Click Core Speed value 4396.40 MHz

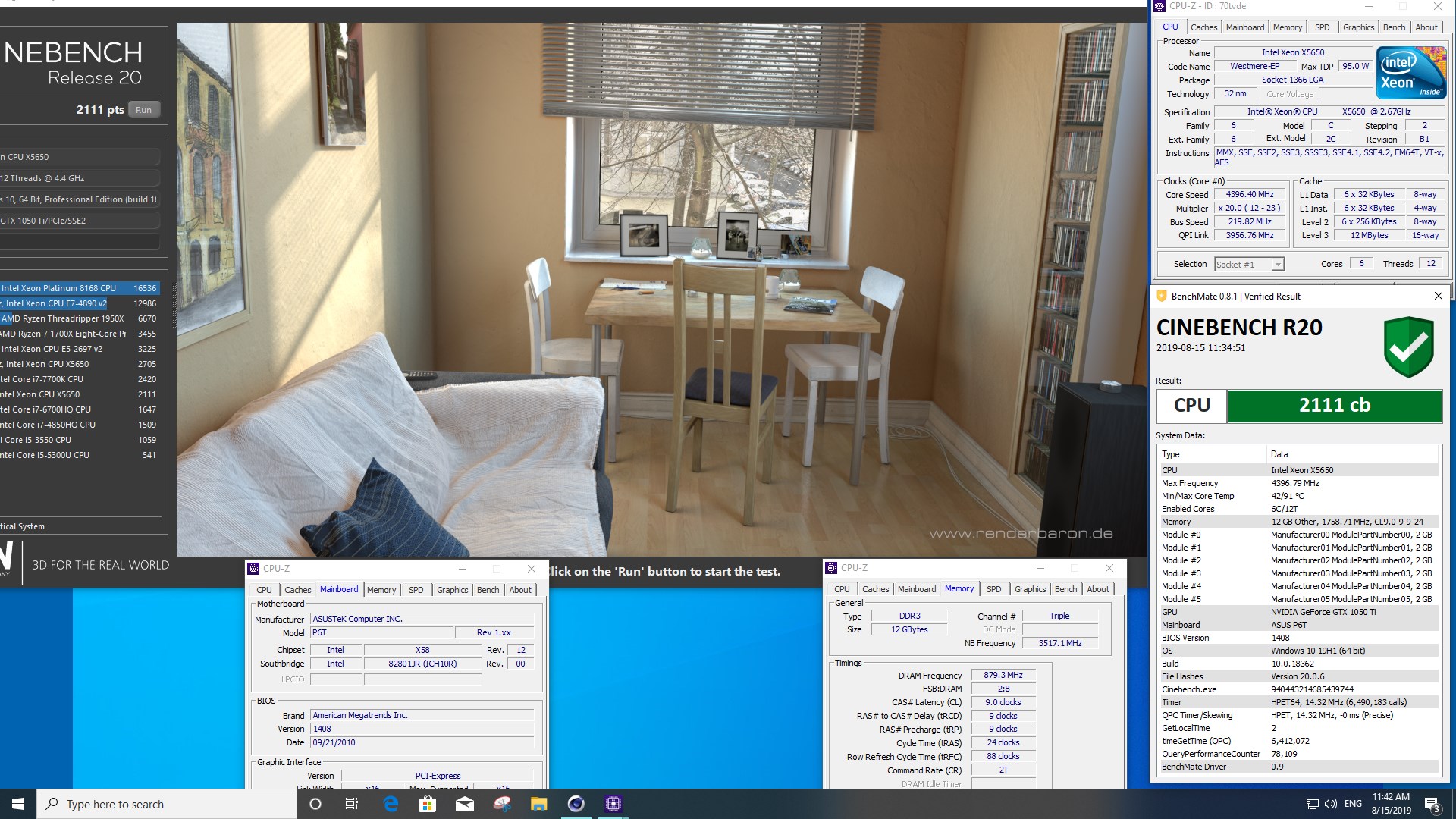pos(1250,195)
